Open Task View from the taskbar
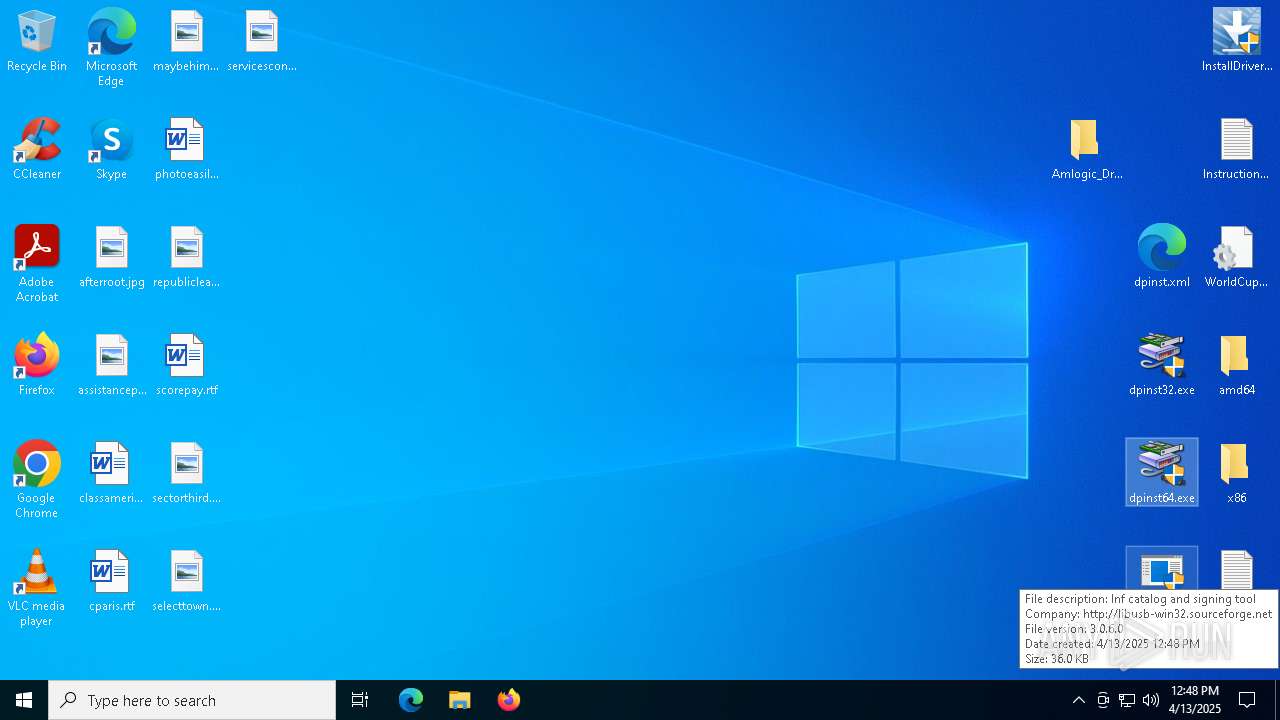 coord(360,700)
